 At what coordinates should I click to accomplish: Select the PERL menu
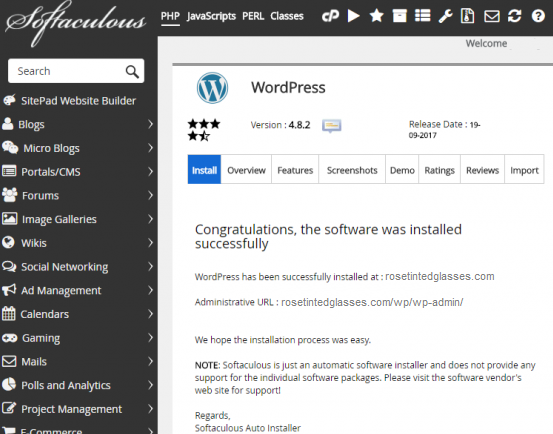tap(253, 16)
